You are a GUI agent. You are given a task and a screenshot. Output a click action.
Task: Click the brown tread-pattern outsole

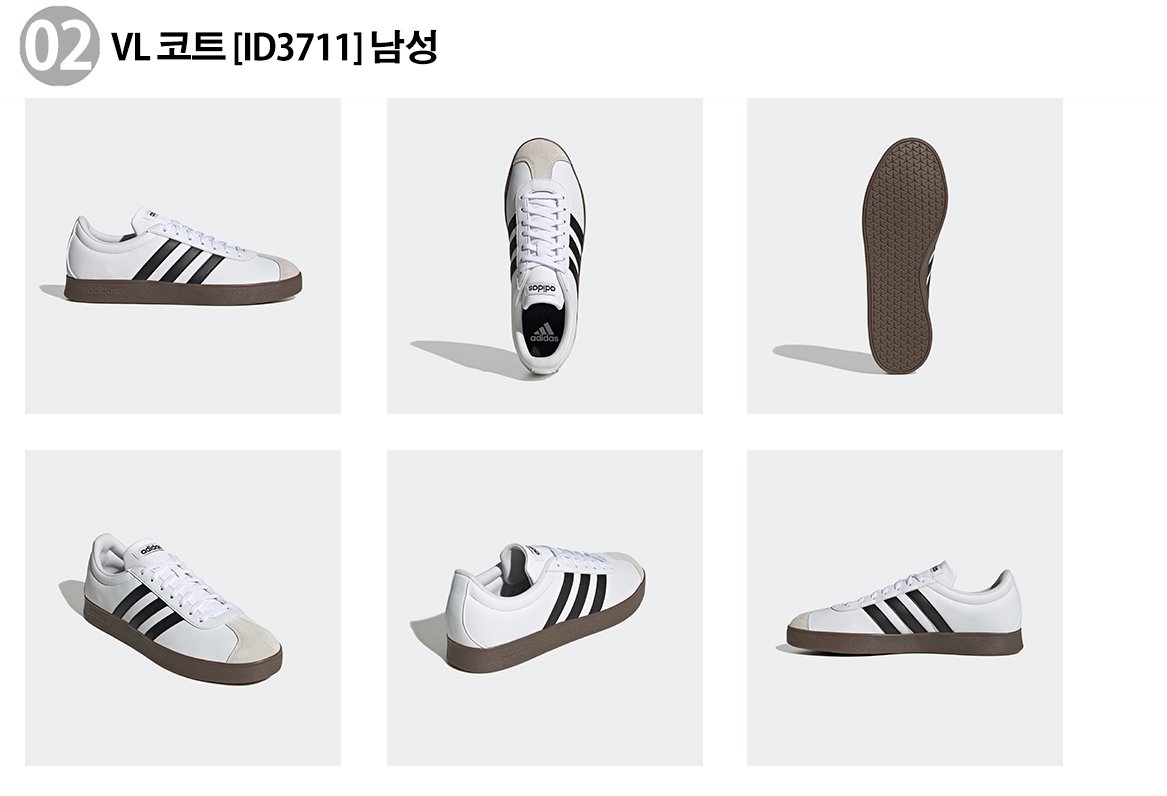904,255
